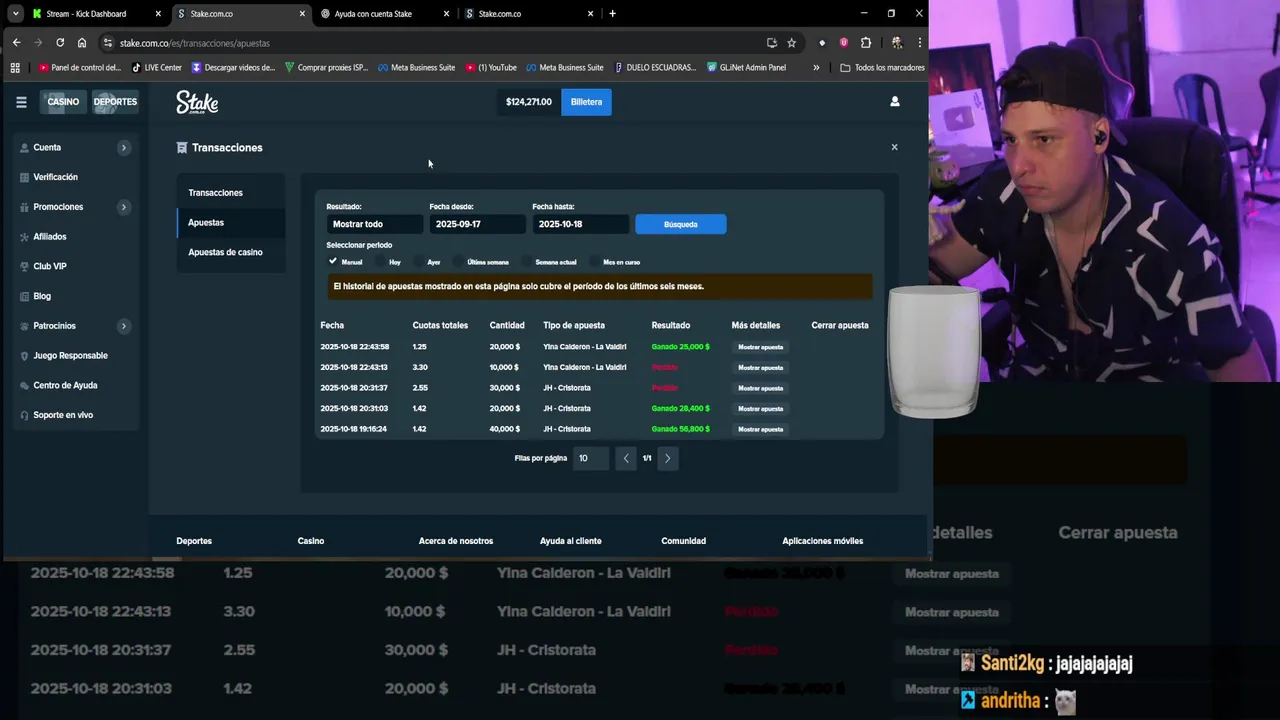This screenshot has height=720, width=1280.
Task: Open the Stake logo home link
Action: click(197, 102)
